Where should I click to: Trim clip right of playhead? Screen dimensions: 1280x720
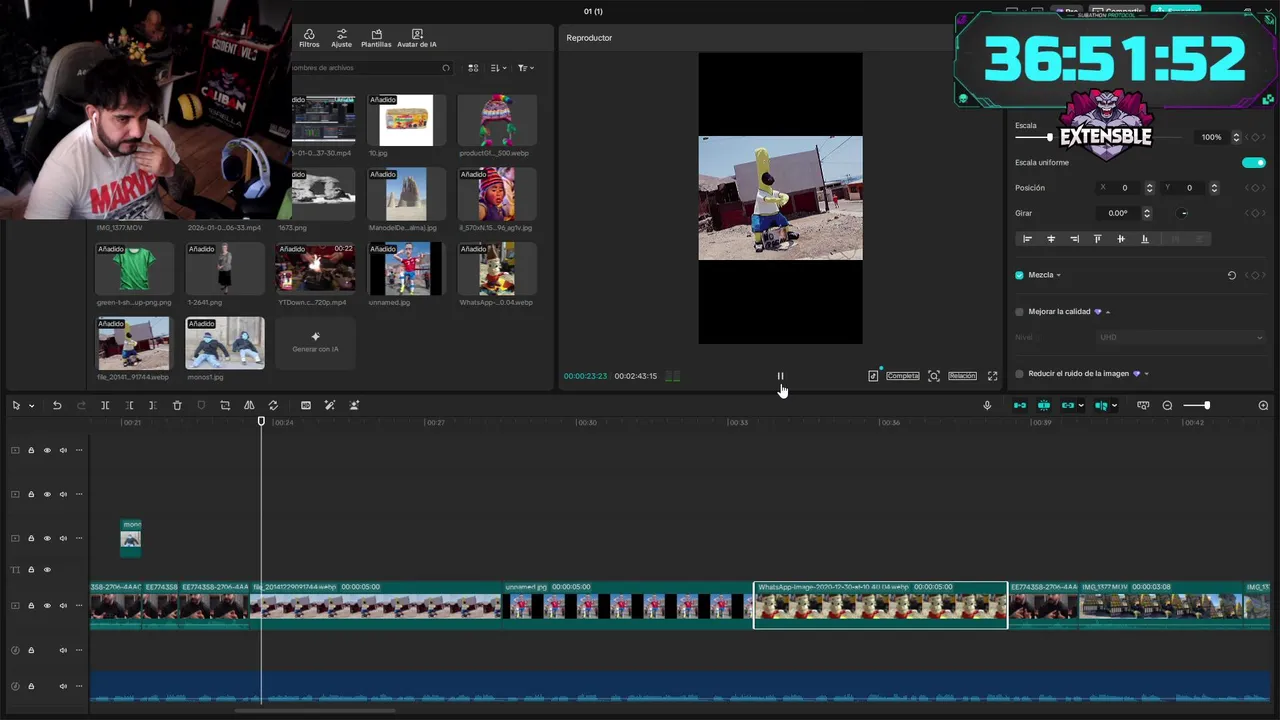152,405
